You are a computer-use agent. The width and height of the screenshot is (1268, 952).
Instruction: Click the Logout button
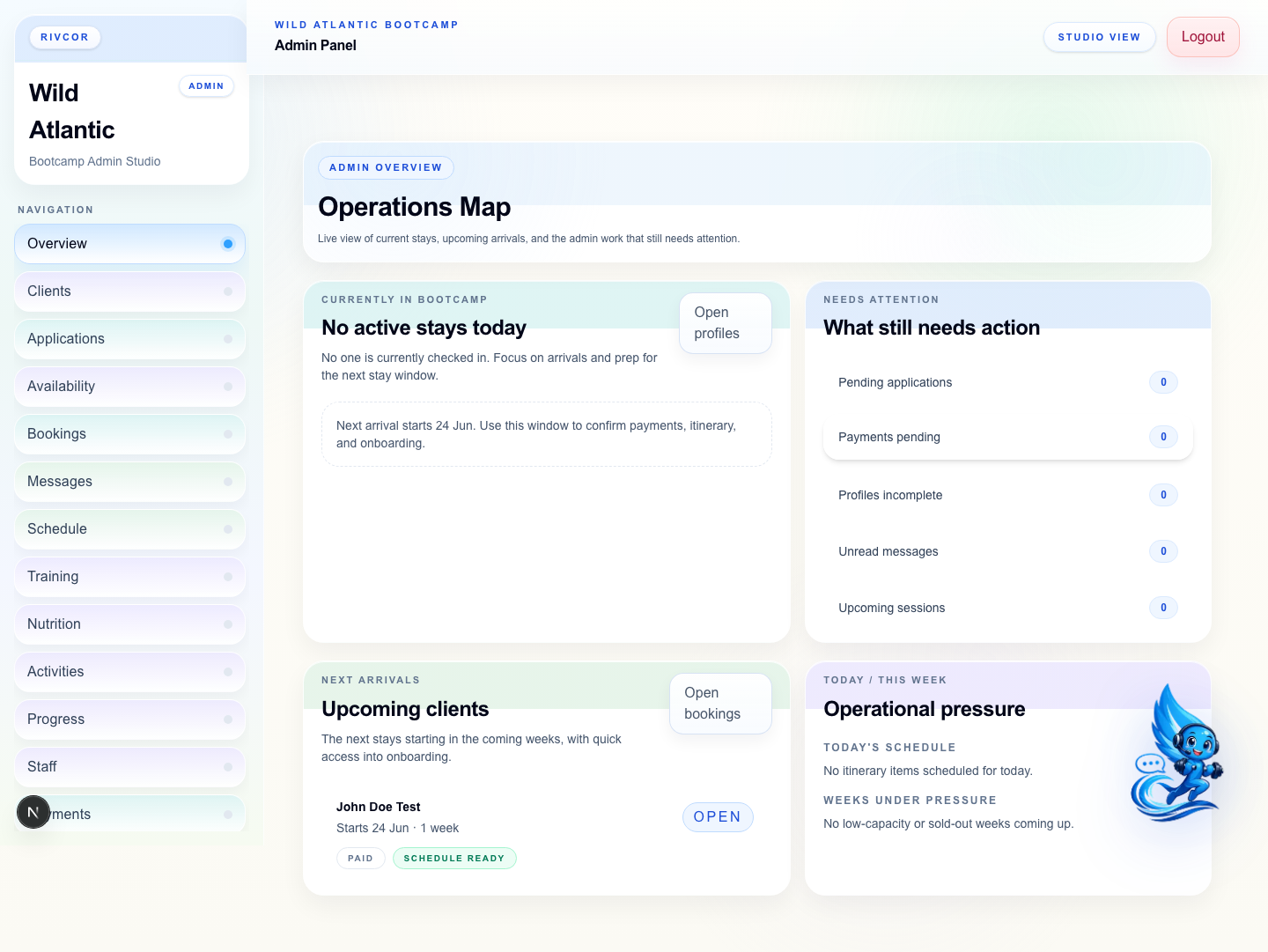click(x=1203, y=37)
